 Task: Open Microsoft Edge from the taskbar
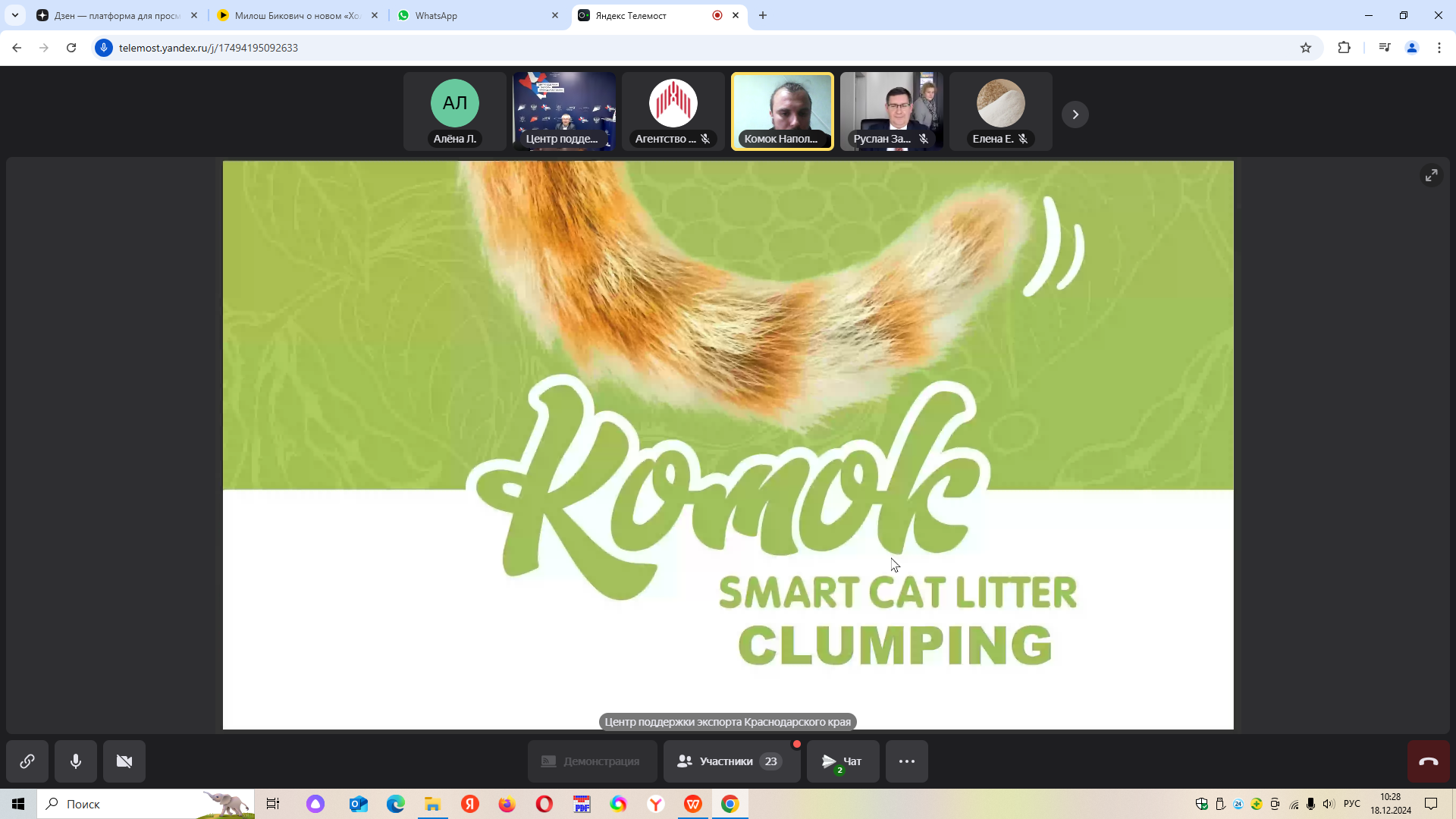[396, 804]
